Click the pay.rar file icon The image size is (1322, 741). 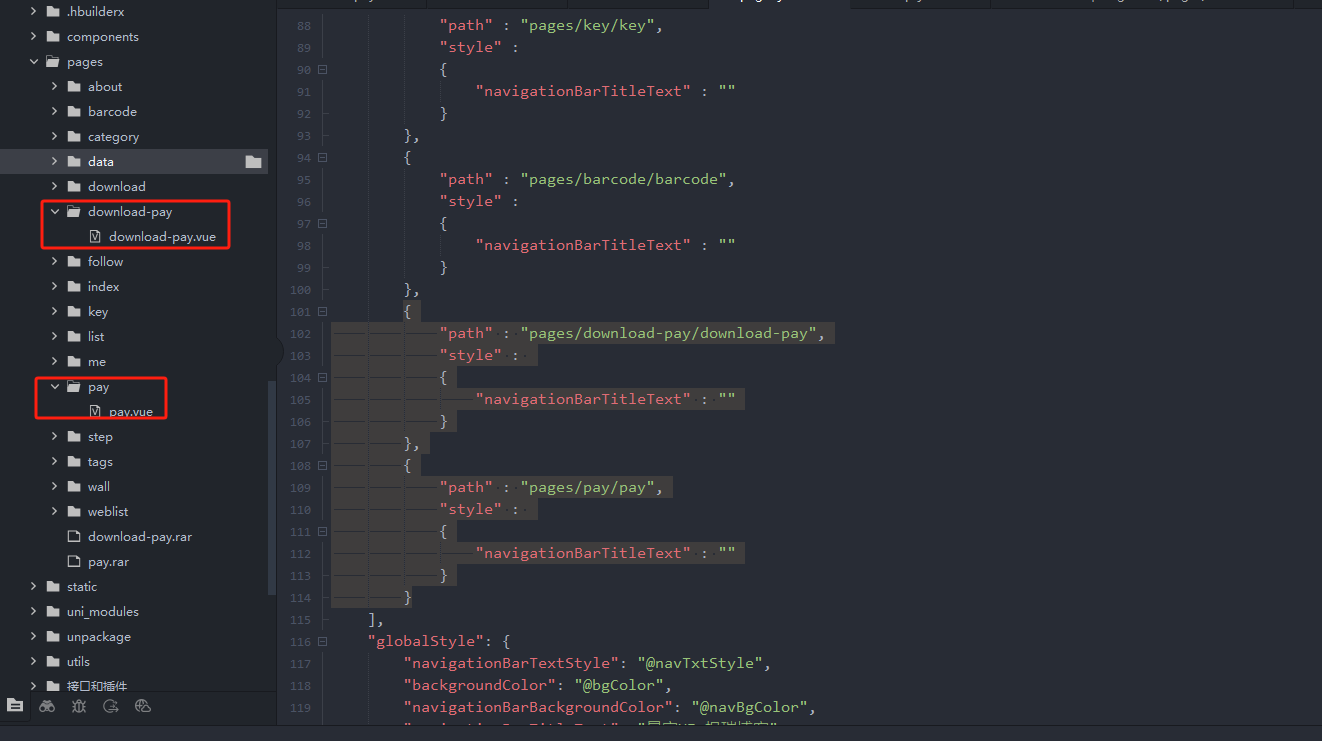point(74,562)
